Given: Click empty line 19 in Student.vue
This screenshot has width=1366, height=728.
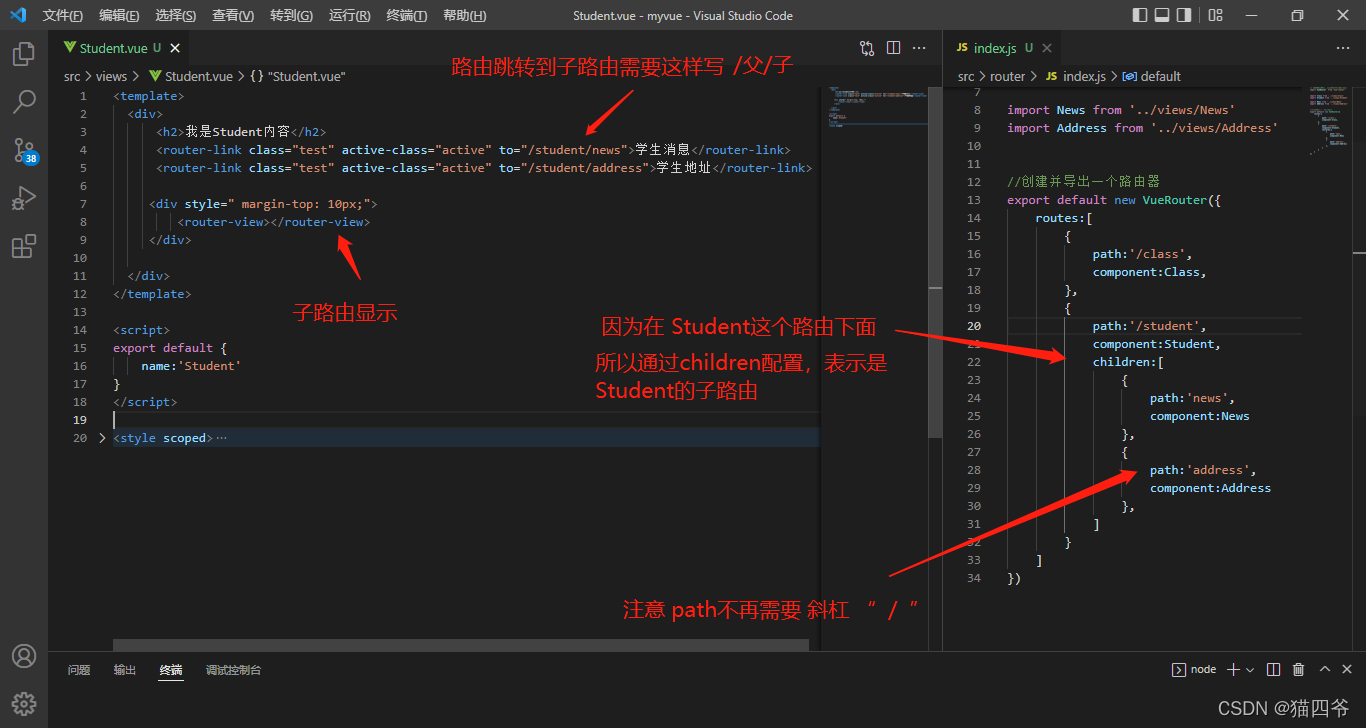Looking at the screenshot, I should tap(465, 420).
